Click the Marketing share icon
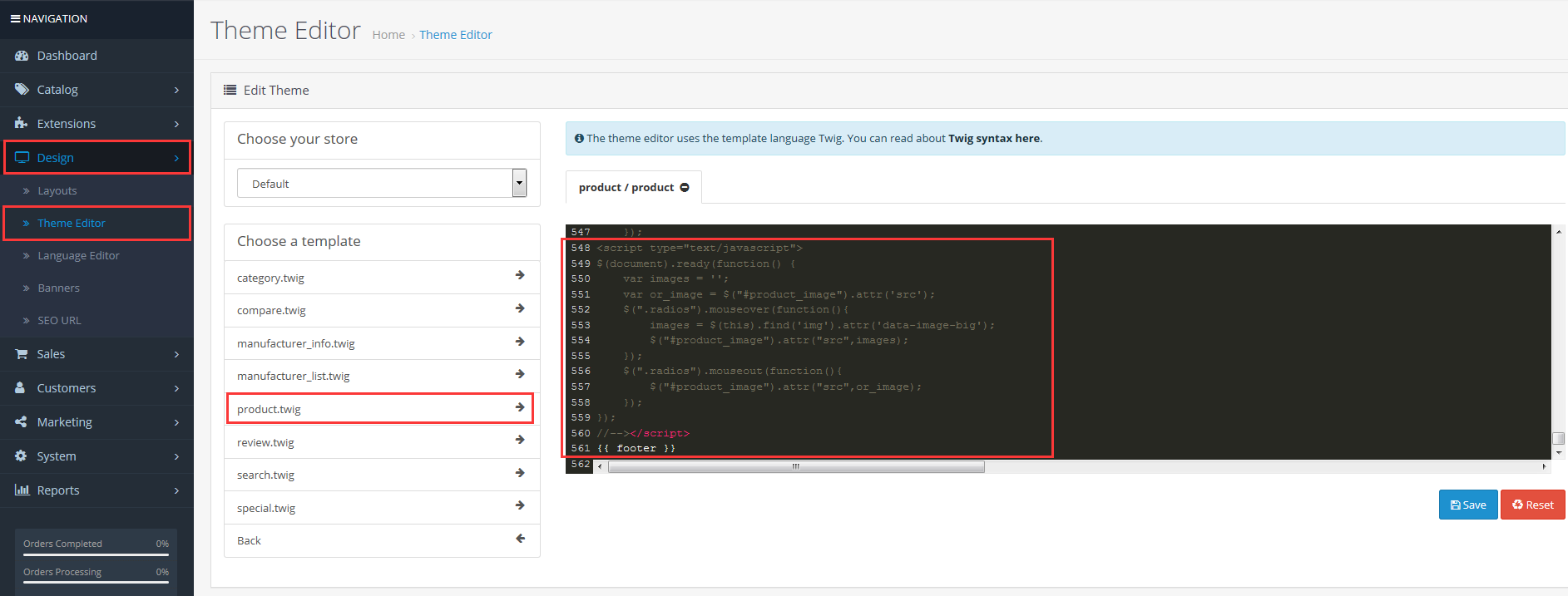 point(21,421)
